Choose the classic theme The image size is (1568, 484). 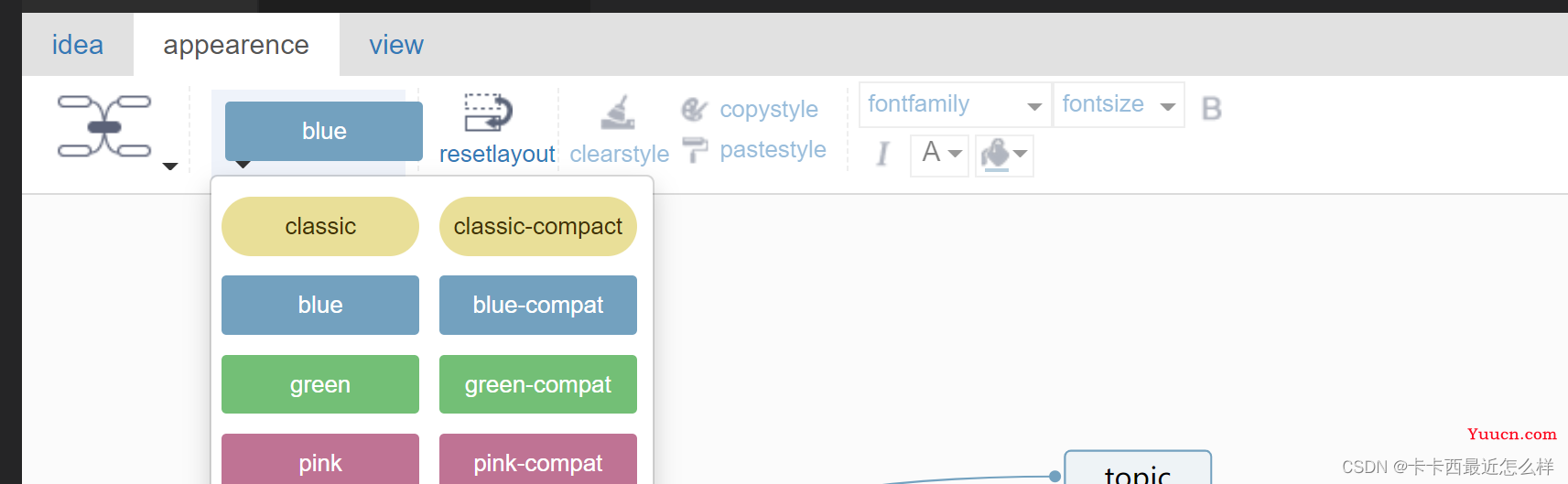click(320, 226)
